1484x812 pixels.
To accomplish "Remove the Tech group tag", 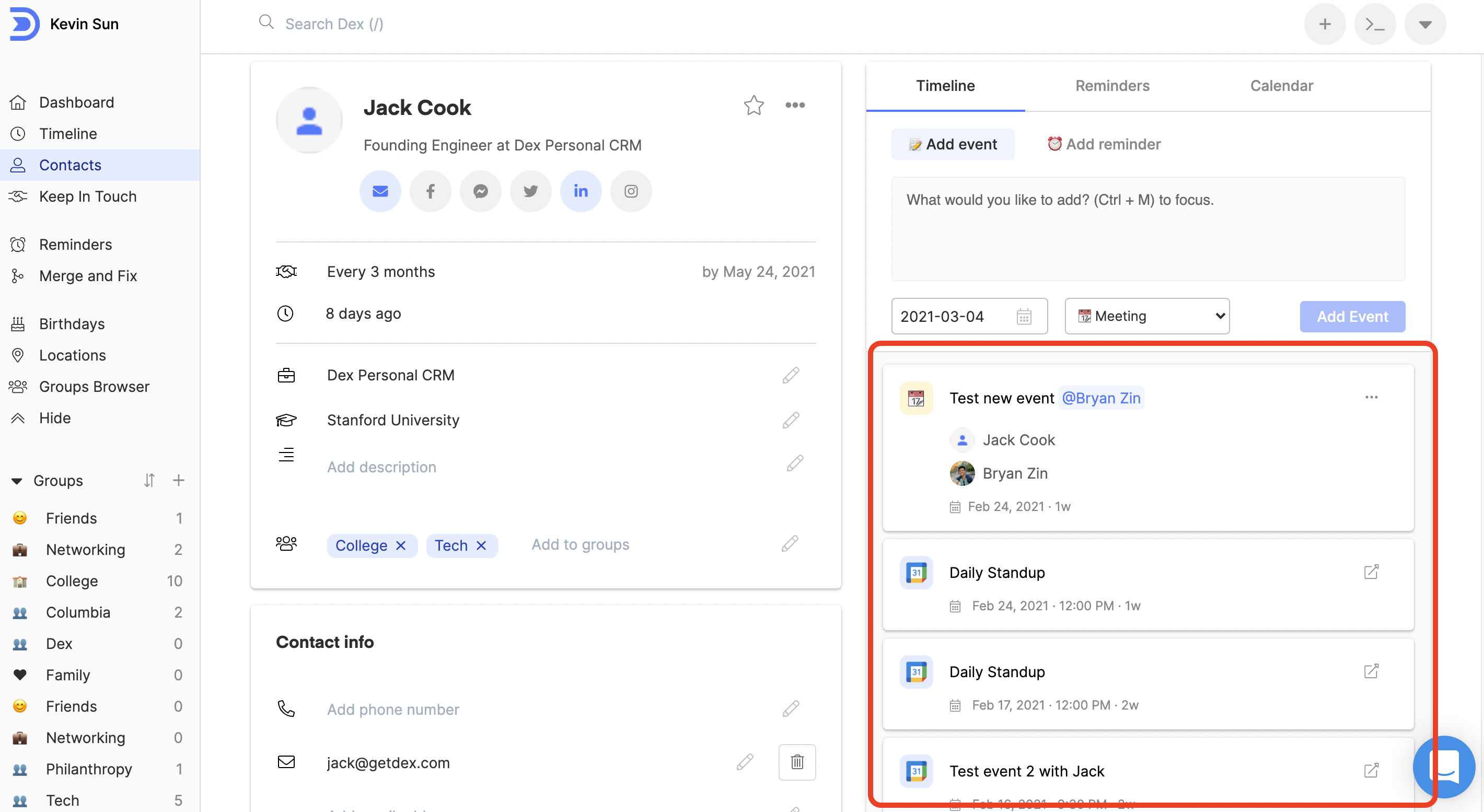I will point(482,546).
